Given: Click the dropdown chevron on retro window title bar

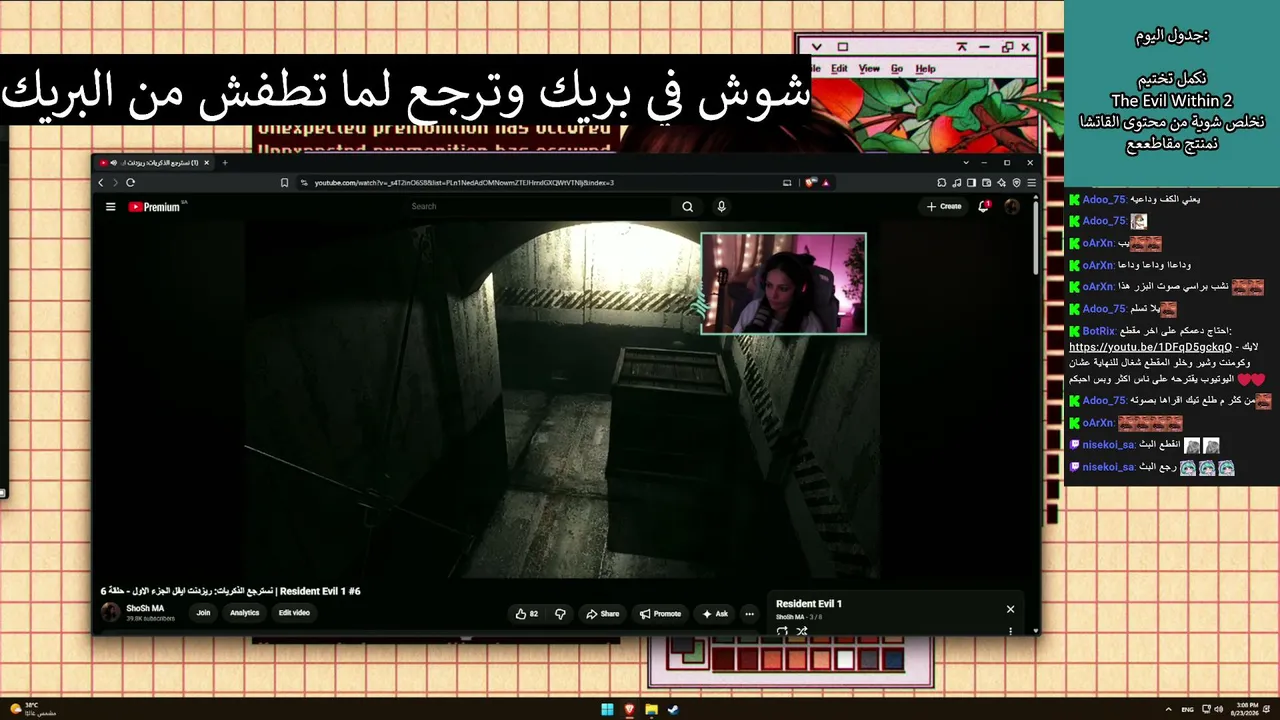Looking at the screenshot, I should 816,47.
